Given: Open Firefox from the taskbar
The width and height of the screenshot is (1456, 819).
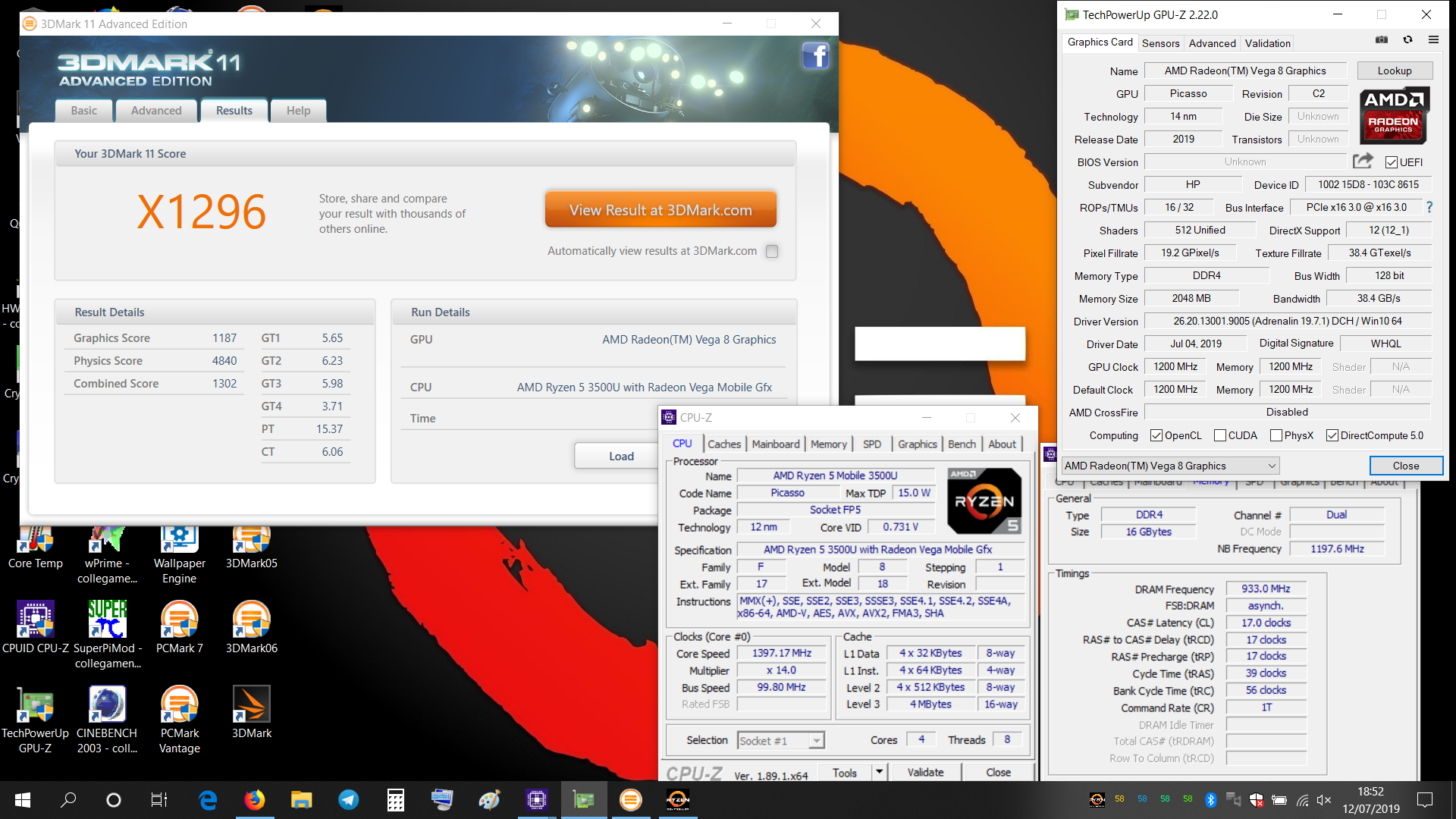Looking at the screenshot, I should pos(254,800).
